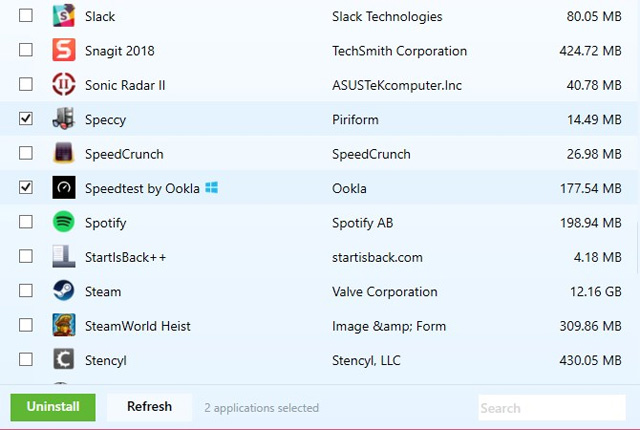The height and width of the screenshot is (430, 640).
Task: Click the Steam app icon
Action: point(64,291)
